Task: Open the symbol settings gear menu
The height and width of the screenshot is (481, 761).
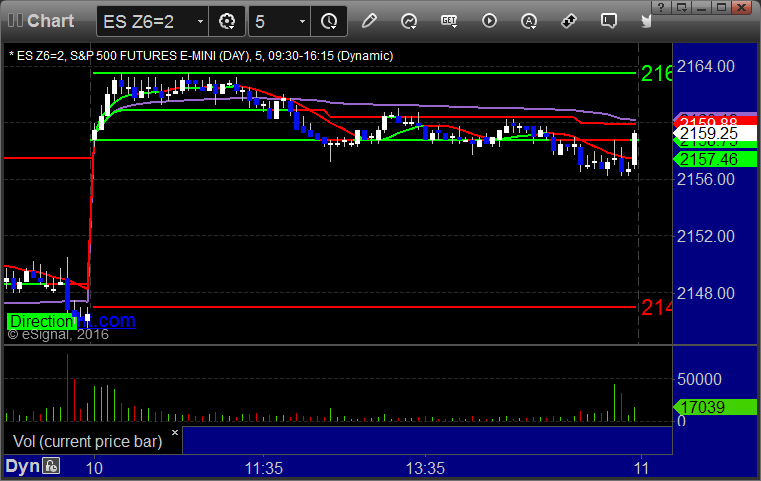Action: [x=227, y=21]
